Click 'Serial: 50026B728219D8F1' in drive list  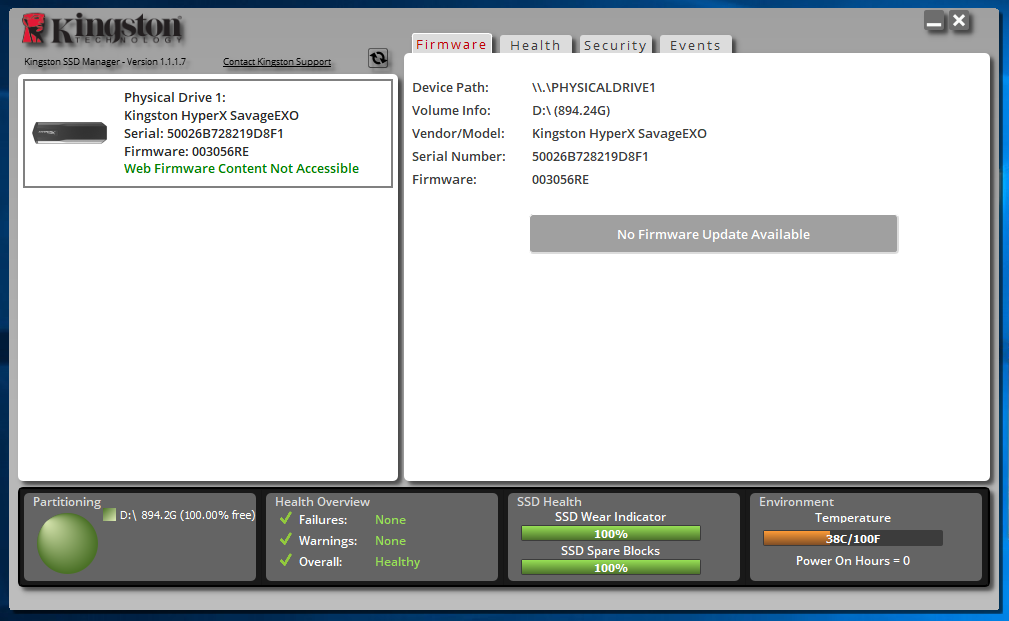click(x=203, y=133)
